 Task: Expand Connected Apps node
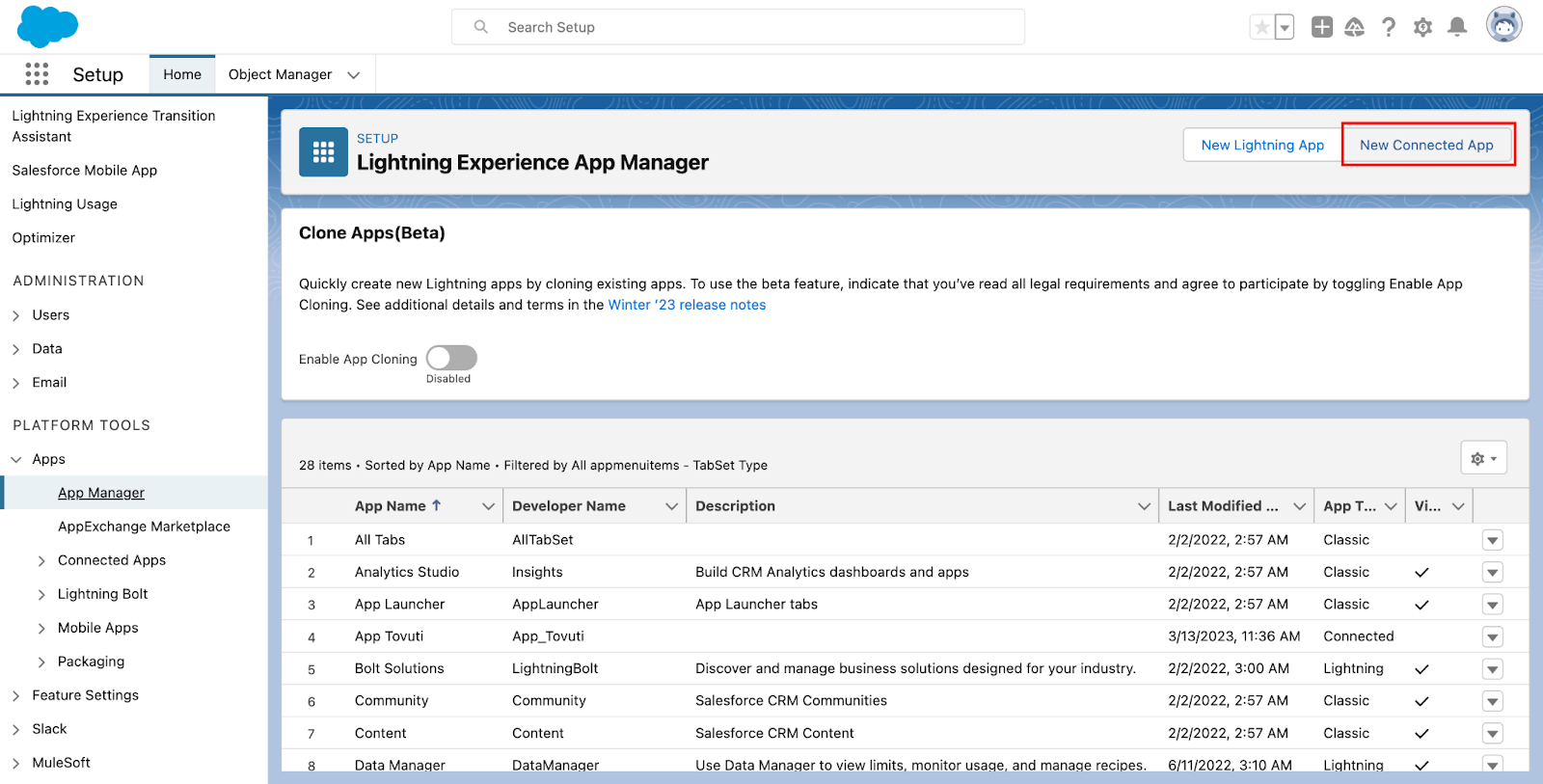(41, 561)
